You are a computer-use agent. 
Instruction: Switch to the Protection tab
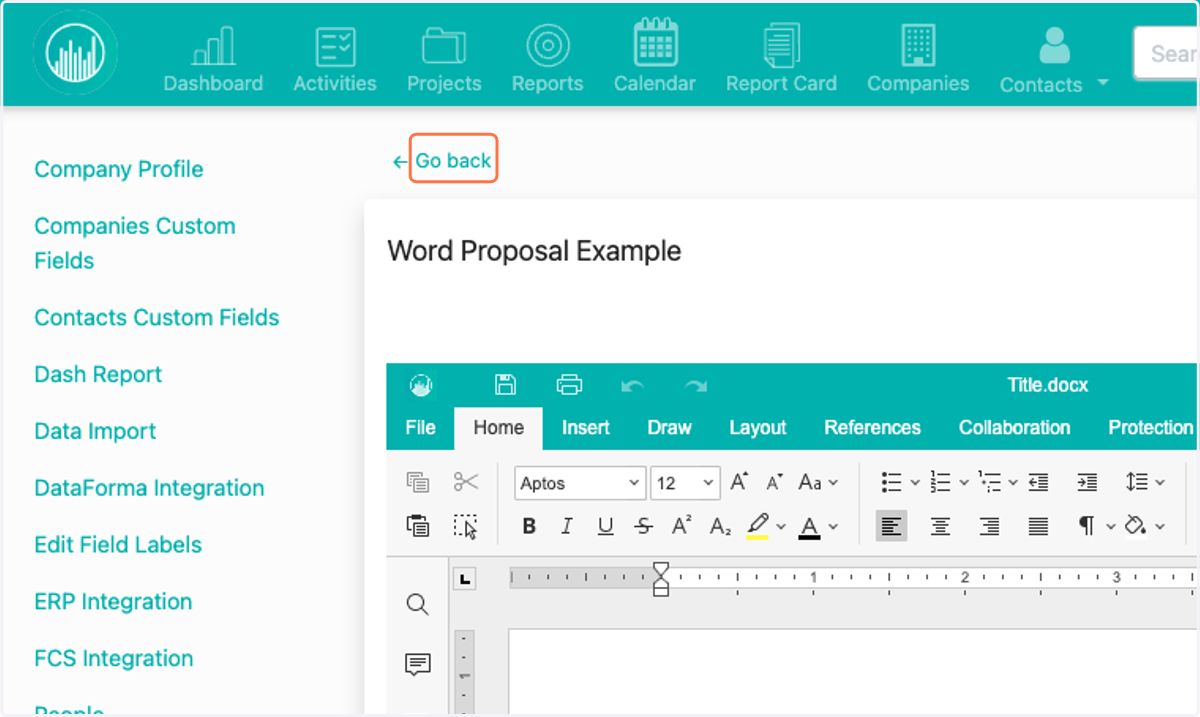click(x=1150, y=428)
